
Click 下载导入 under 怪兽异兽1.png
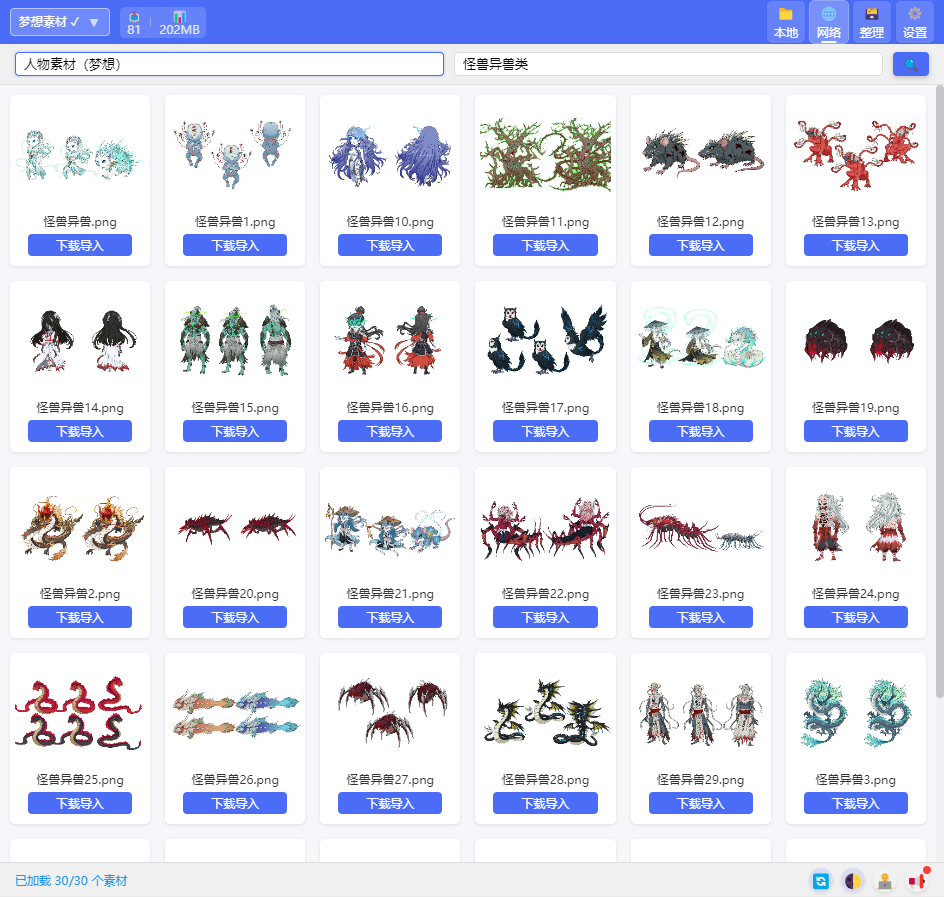[235, 246]
